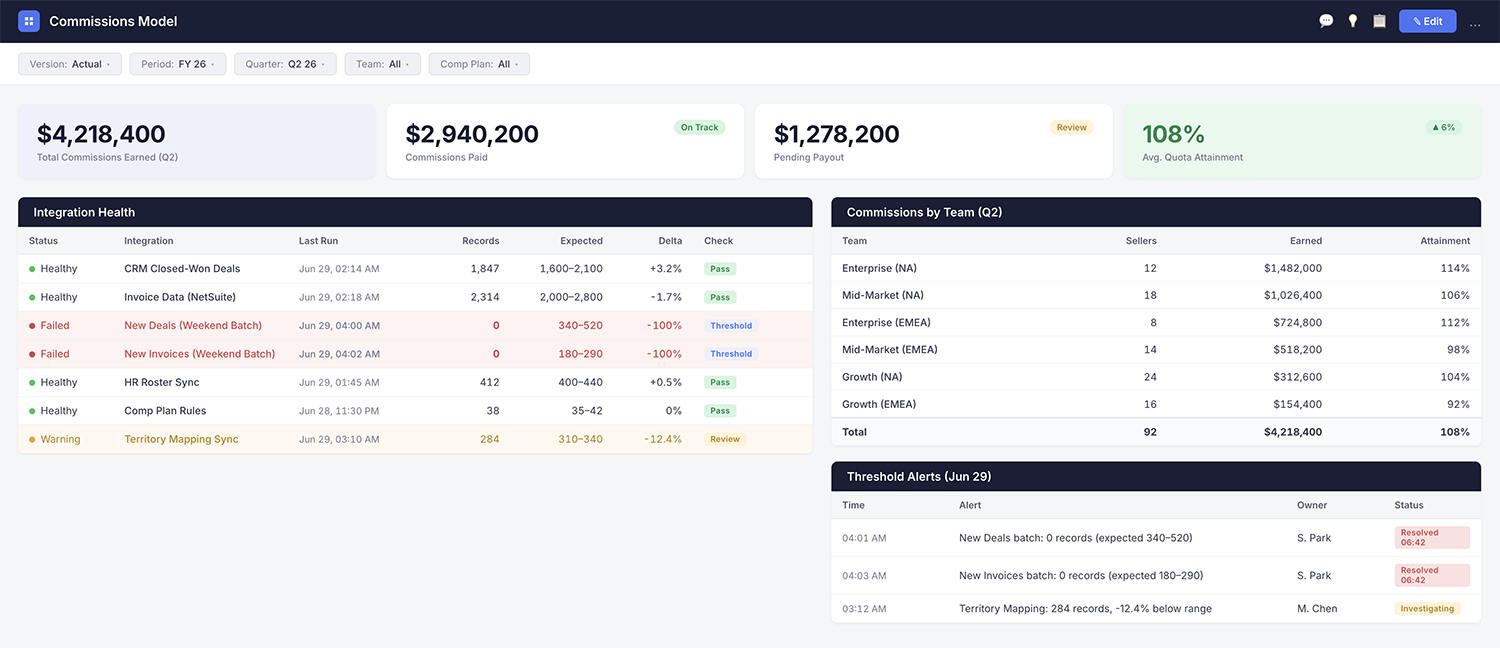Click Resolved 06:42 badge for New Invoices alert

1432,575
